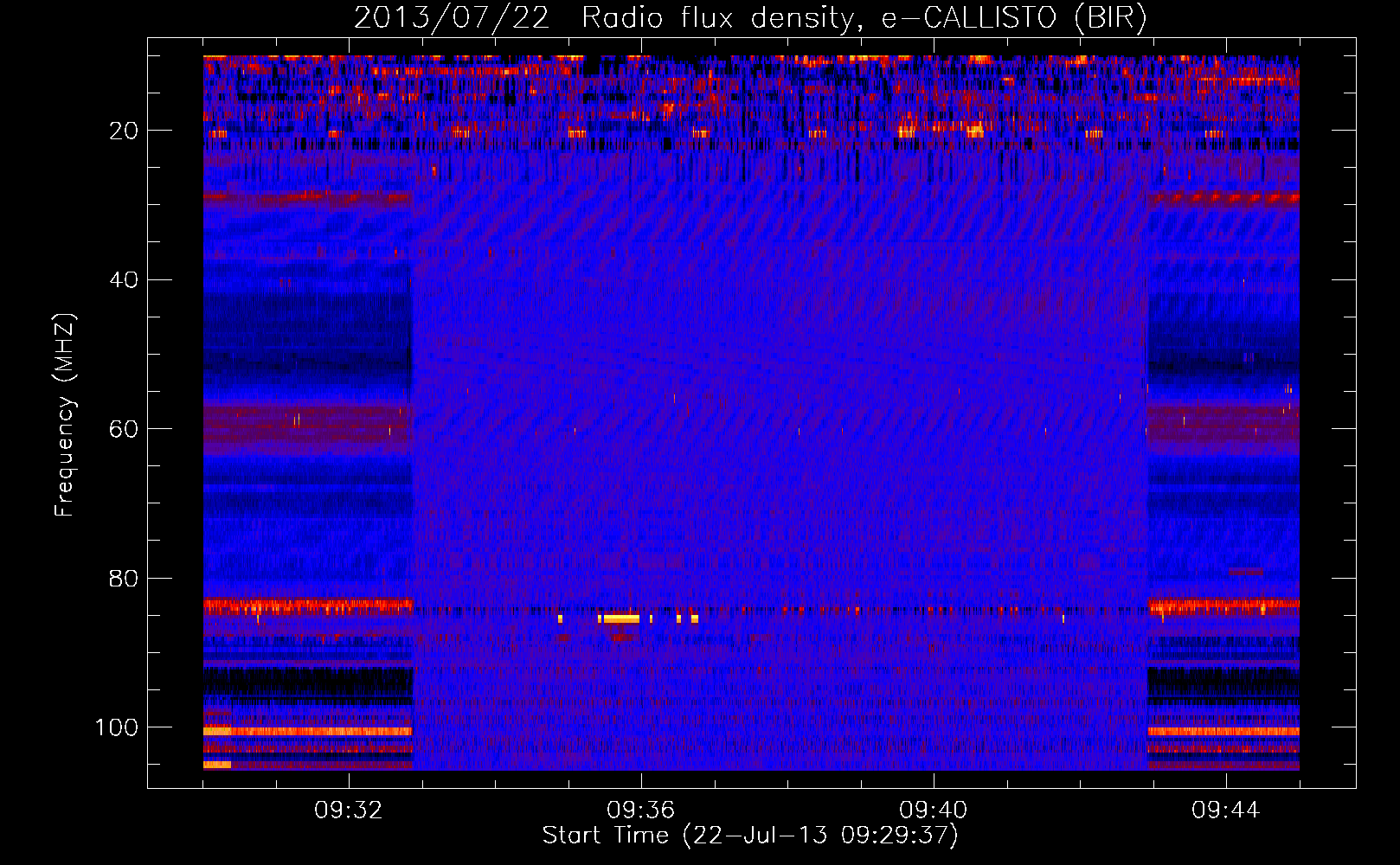Click the 'Start Time (22-Jul-13 09:29:37)' label
This screenshot has width=1400, height=865.
tap(750, 836)
